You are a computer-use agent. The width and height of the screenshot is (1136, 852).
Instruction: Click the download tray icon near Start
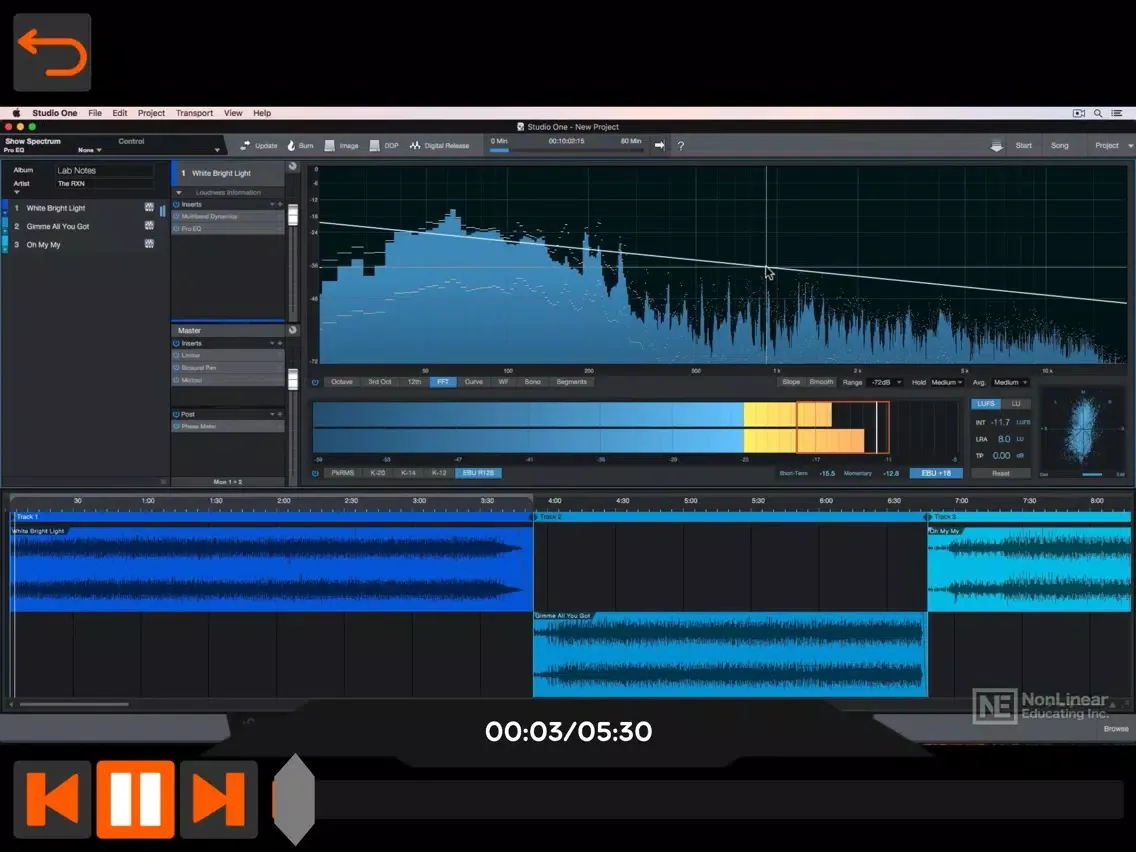click(997, 146)
